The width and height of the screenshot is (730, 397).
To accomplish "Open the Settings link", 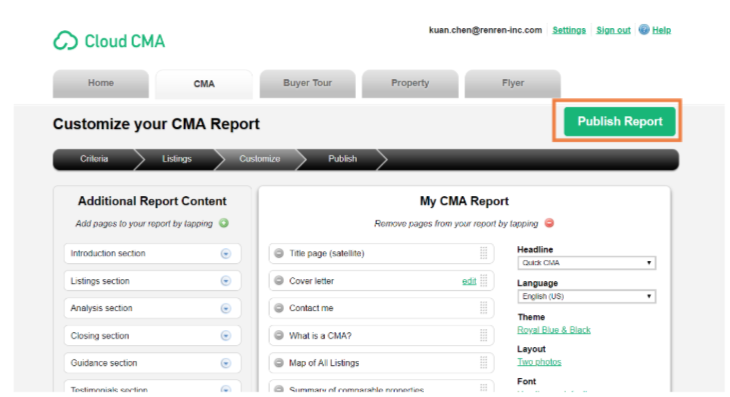I will [569, 30].
